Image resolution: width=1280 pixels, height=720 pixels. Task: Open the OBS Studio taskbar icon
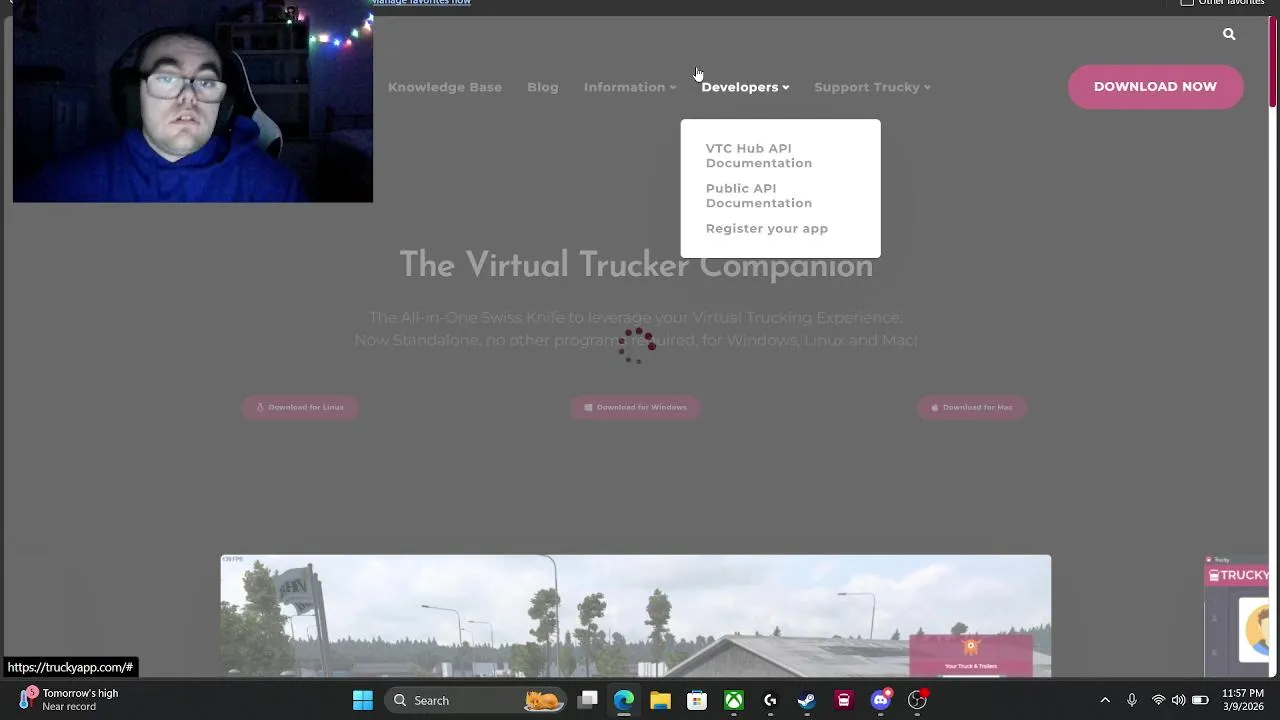coord(917,700)
